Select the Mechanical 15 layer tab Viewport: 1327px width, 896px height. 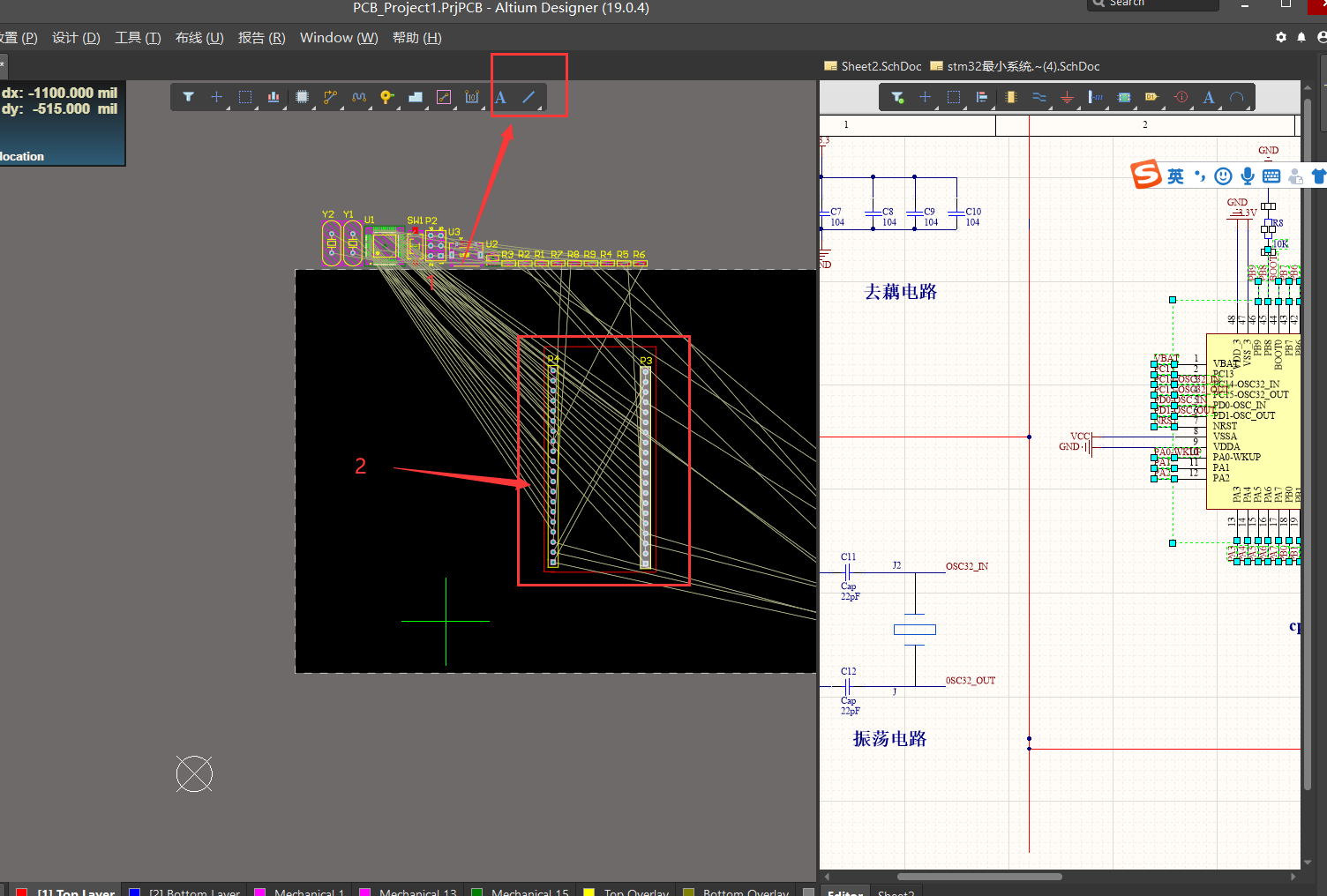(521, 891)
